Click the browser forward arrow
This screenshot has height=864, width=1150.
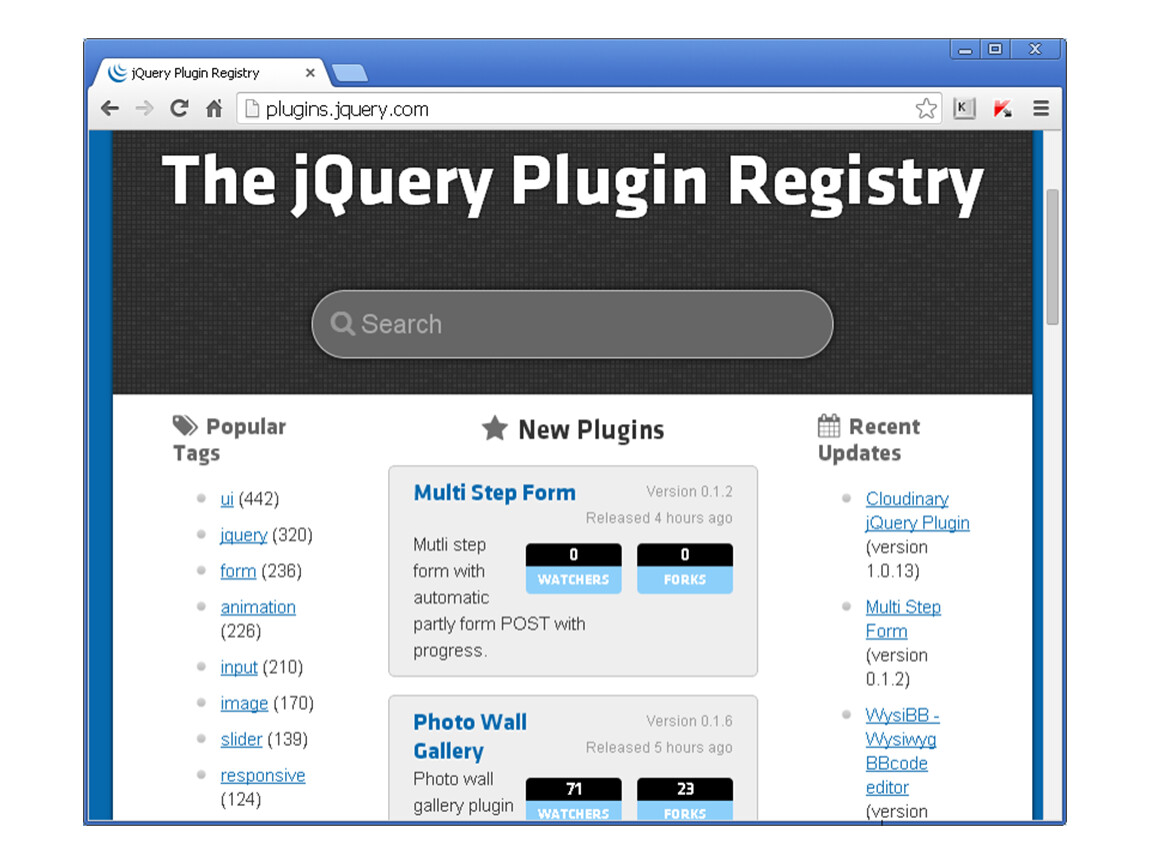coord(144,109)
